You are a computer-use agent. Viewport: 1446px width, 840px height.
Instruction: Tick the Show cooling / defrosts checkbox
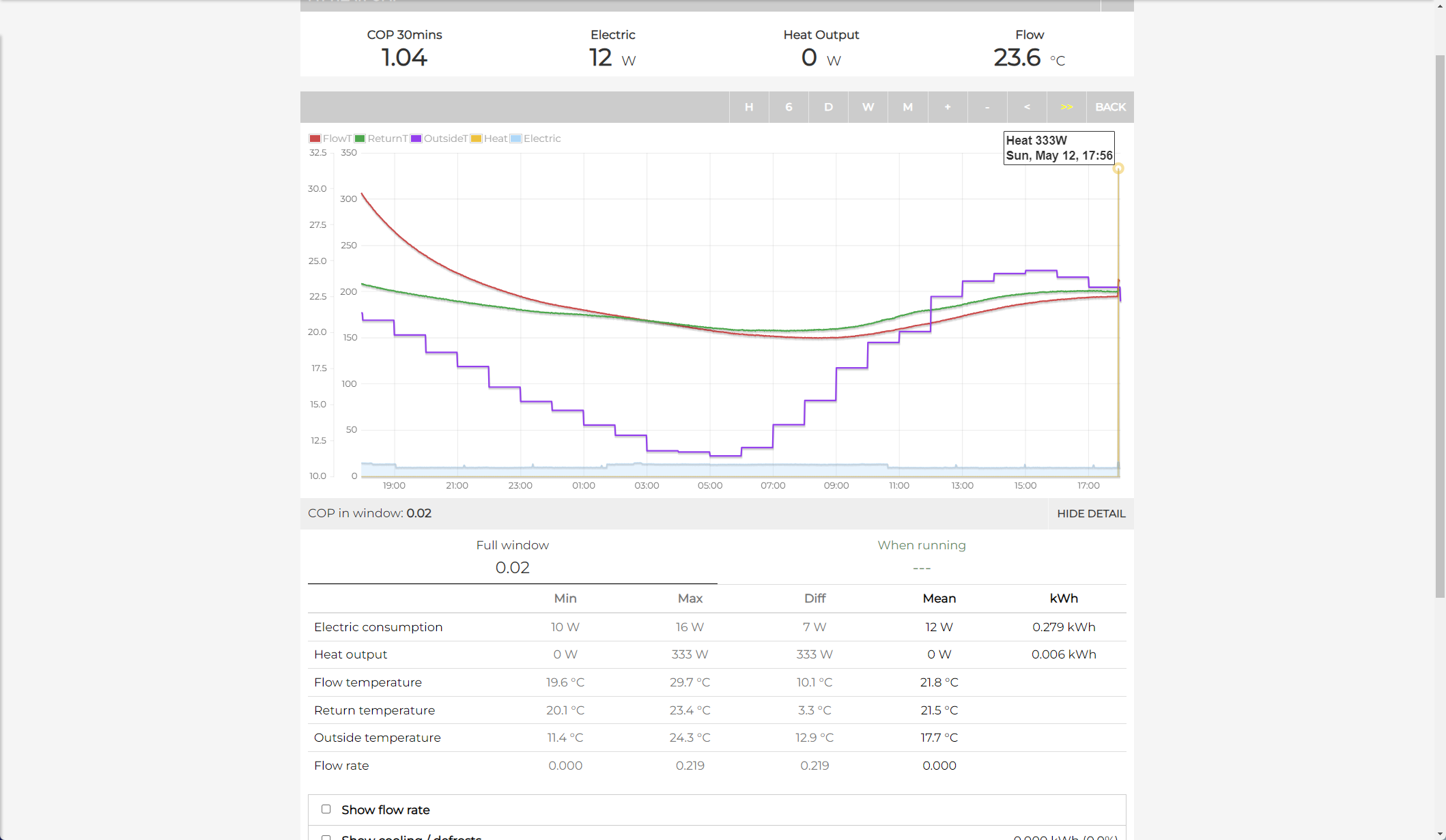coord(326,837)
